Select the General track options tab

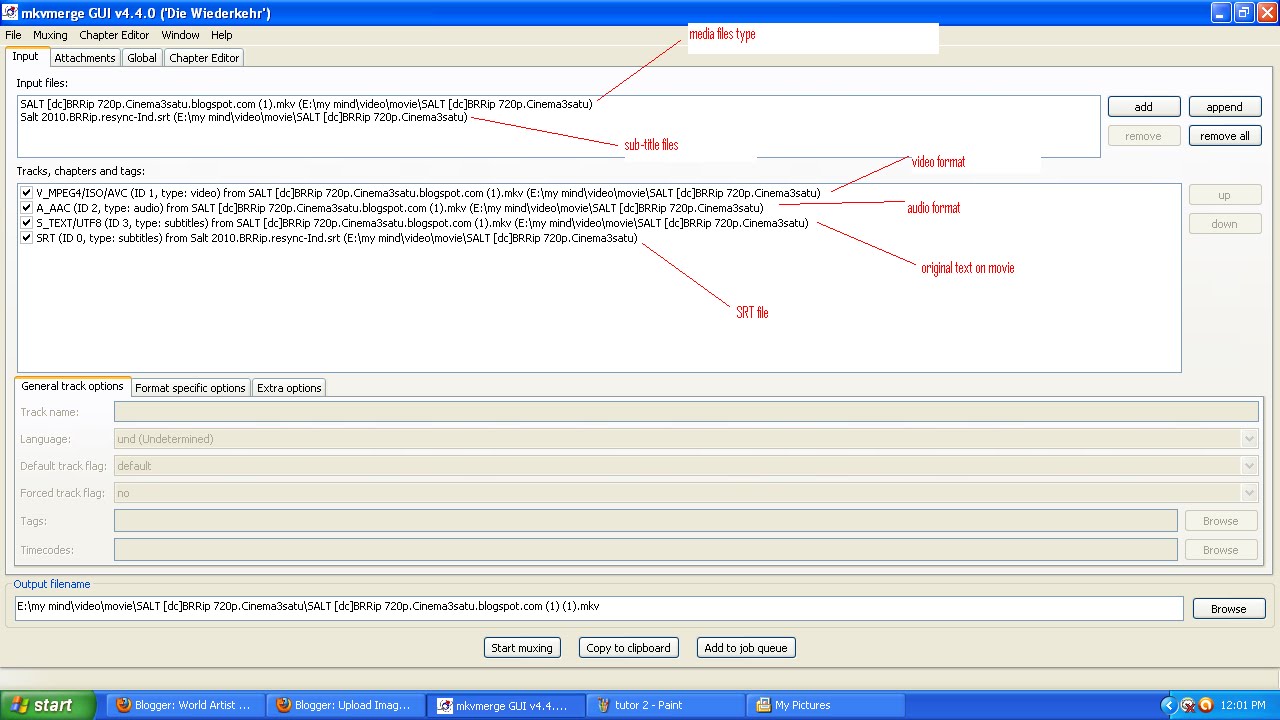tap(72, 386)
